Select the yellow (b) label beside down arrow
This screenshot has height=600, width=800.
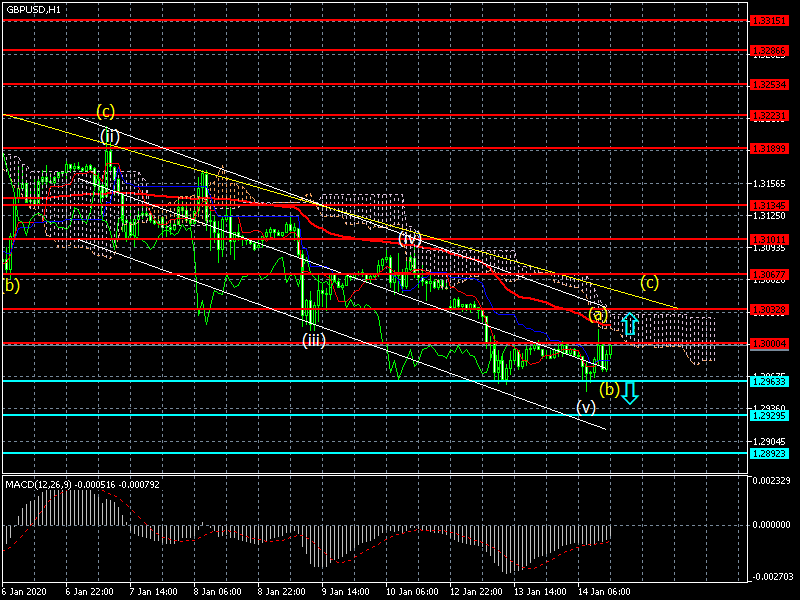coord(609,390)
